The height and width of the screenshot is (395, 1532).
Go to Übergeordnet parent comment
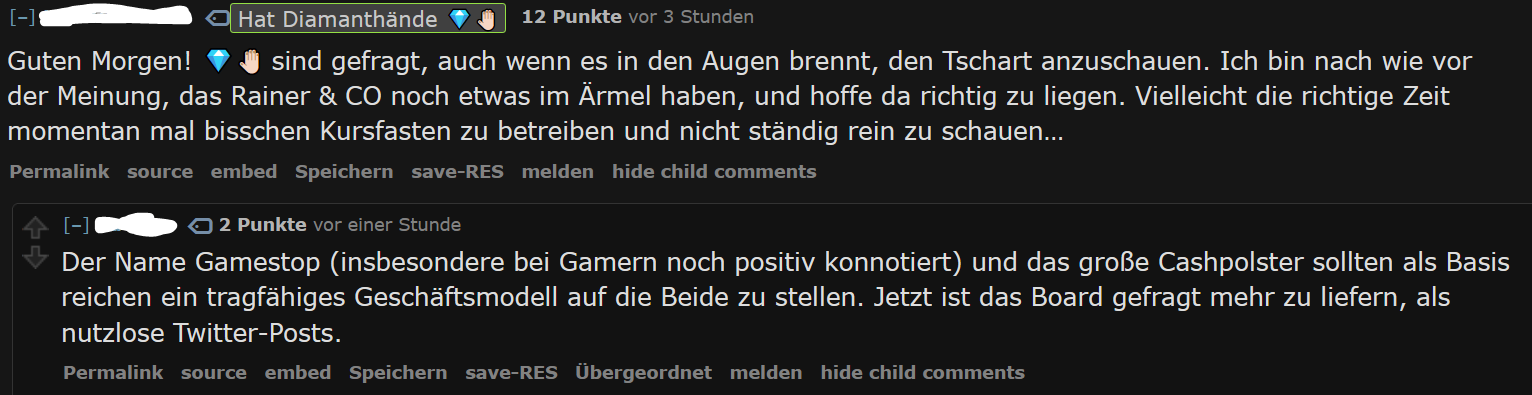click(644, 373)
